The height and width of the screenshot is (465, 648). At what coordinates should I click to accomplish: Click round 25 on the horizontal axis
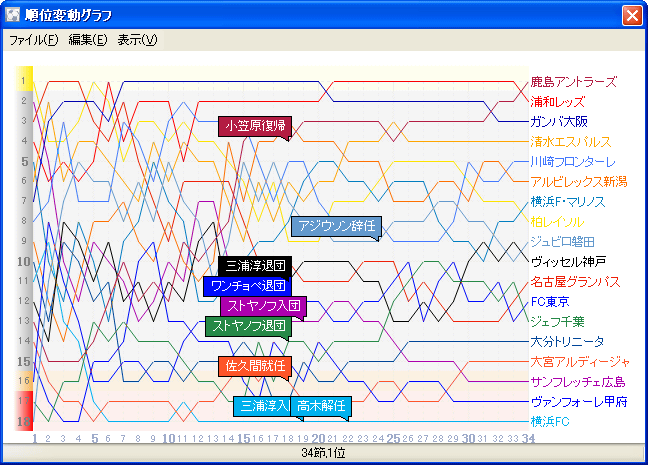pos(393,438)
